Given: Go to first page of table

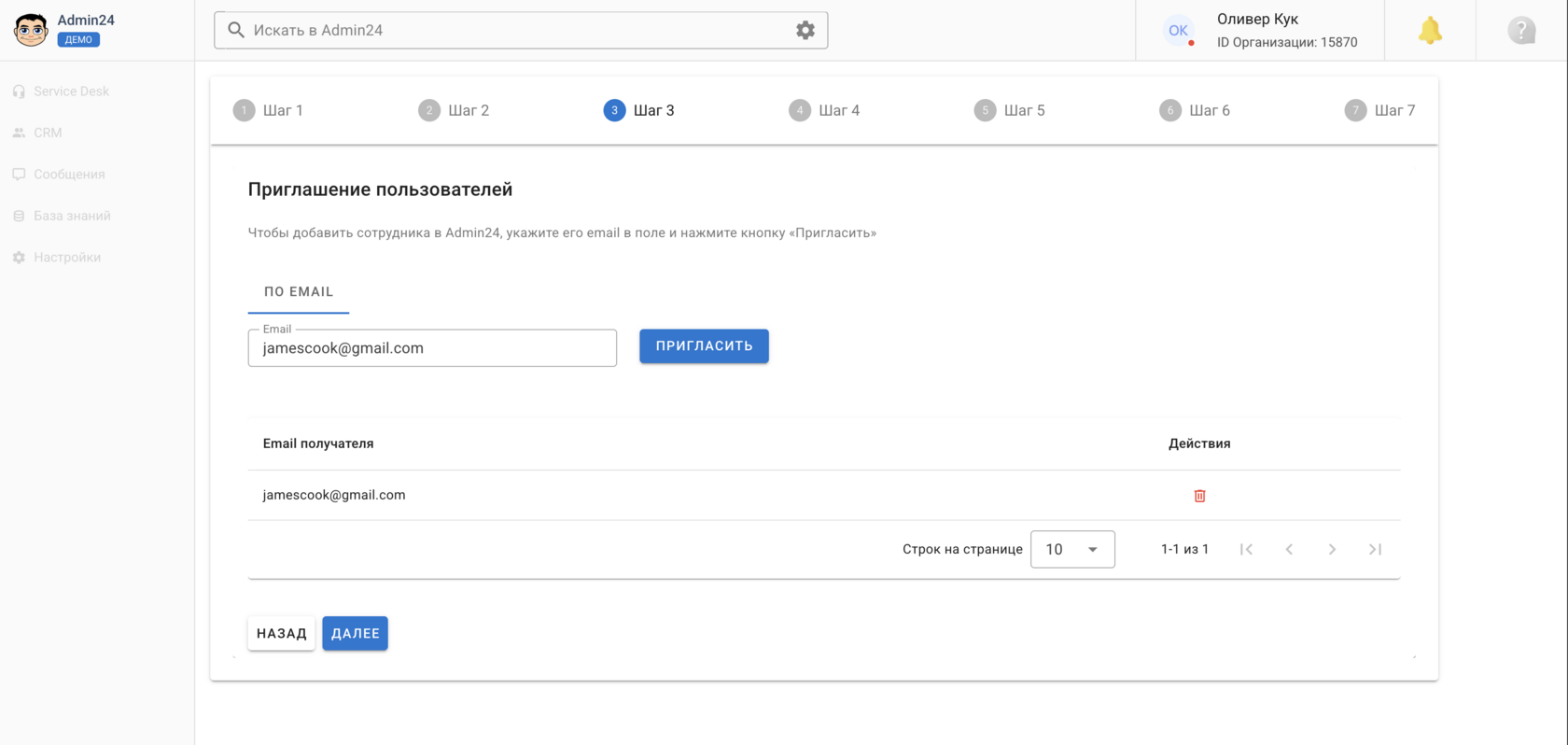Looking at the screenshot, I should coord(1246,549).
